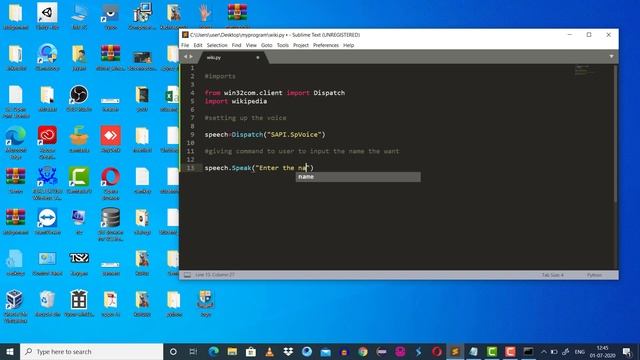Go to next tab using right arrow
This screenshot has height=360, width=640.
(x=191, y=57)
